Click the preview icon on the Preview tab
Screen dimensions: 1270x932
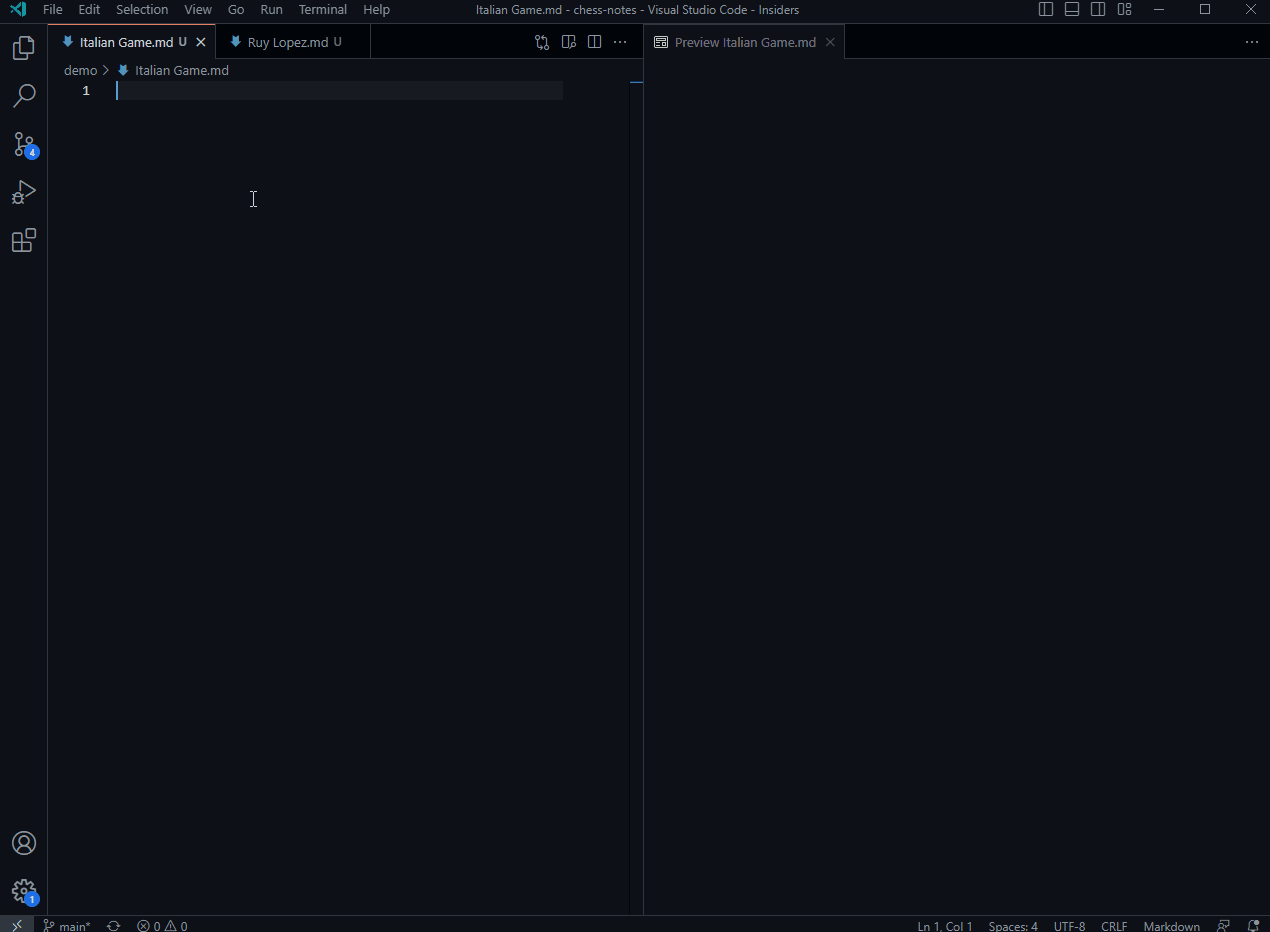tap(661, 42)
